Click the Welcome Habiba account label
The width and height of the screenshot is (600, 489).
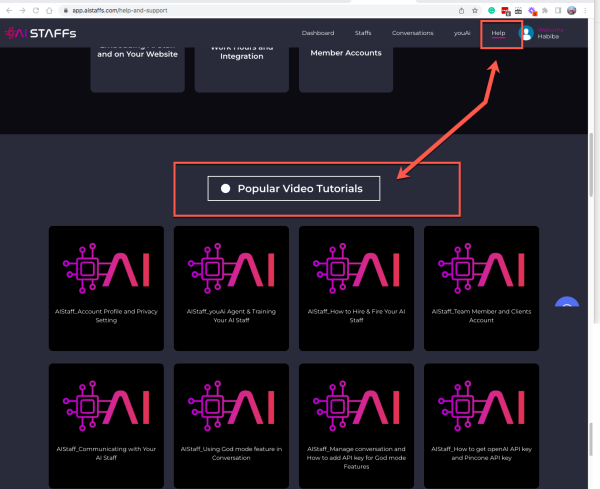click(550, 33)
